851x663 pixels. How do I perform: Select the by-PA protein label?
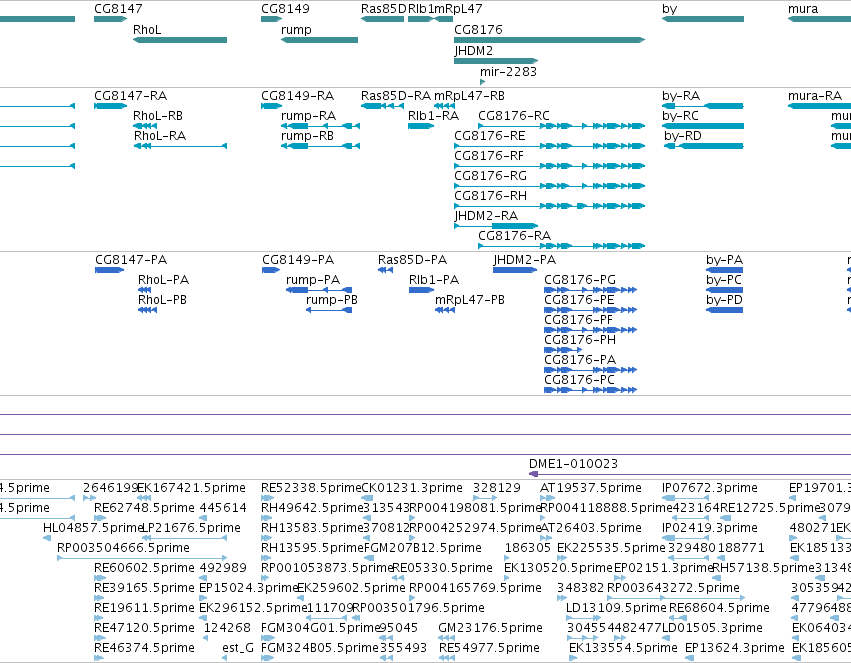click(x=725, y=260)
